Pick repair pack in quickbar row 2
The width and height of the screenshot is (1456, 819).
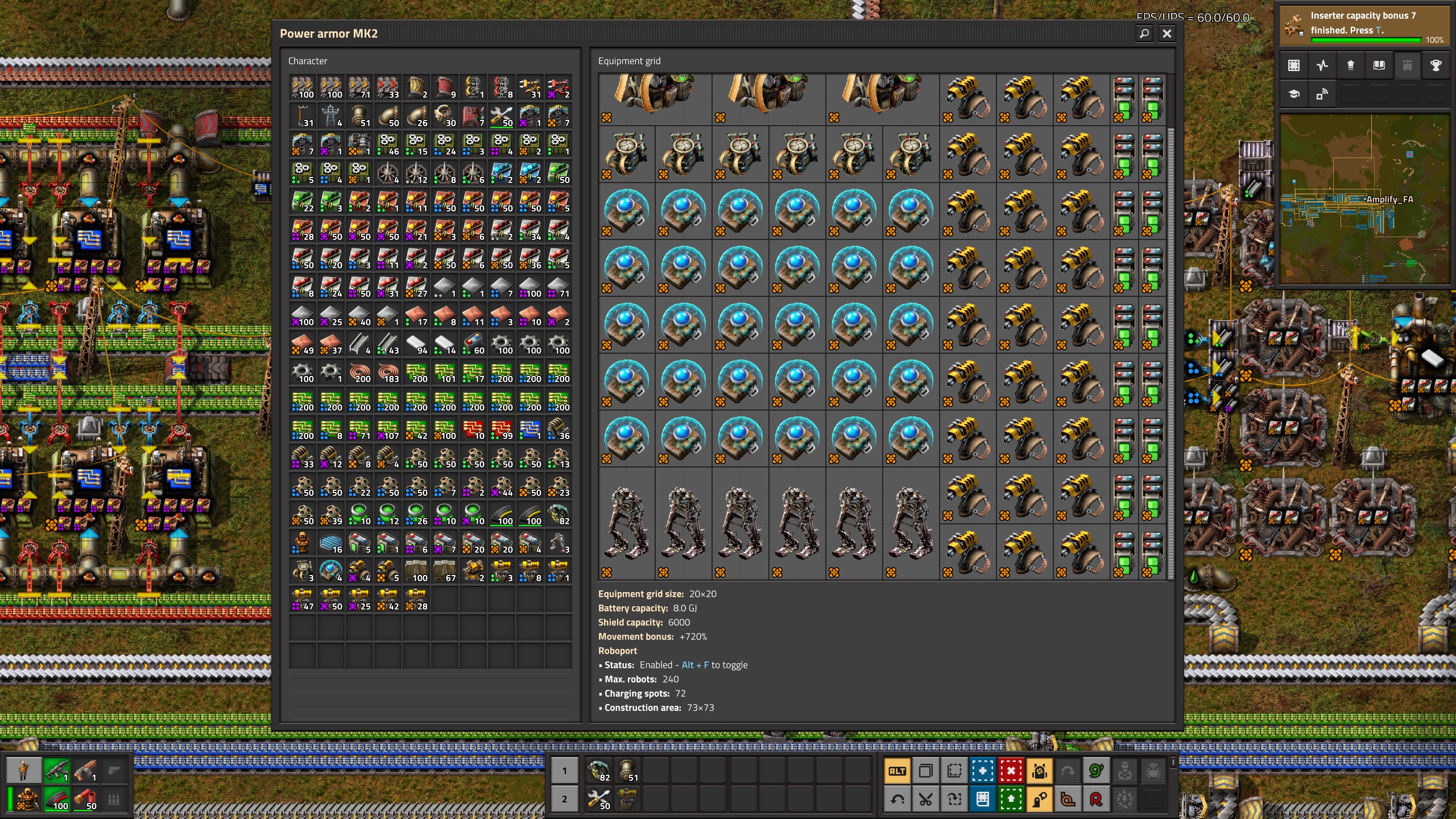pos(599,799)
